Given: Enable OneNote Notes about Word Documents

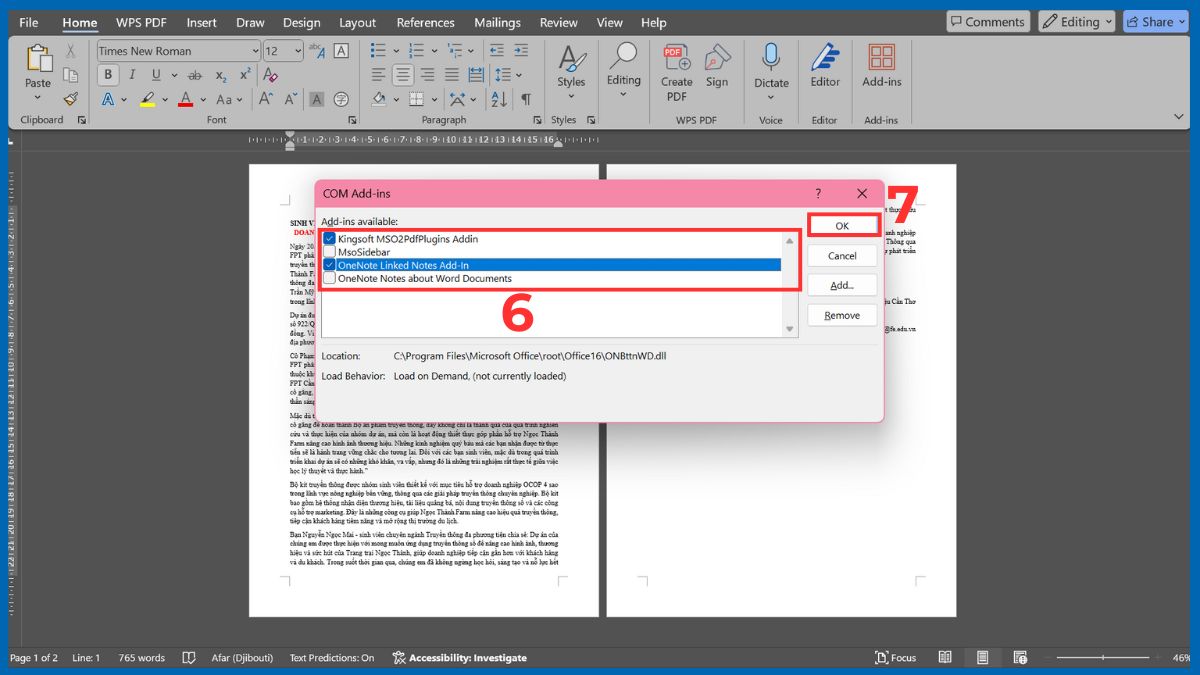Looking at the screenshot, I should click(x=330, y=279).
